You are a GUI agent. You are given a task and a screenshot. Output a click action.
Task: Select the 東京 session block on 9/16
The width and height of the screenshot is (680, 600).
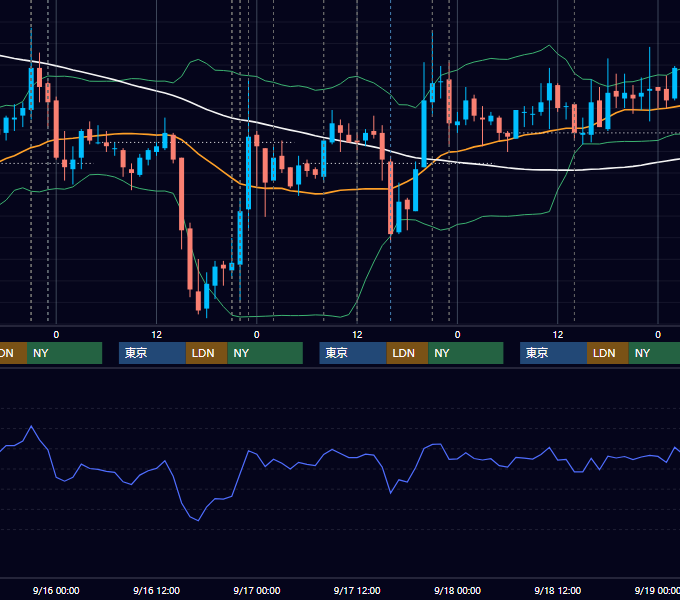[x=152, y=353]
